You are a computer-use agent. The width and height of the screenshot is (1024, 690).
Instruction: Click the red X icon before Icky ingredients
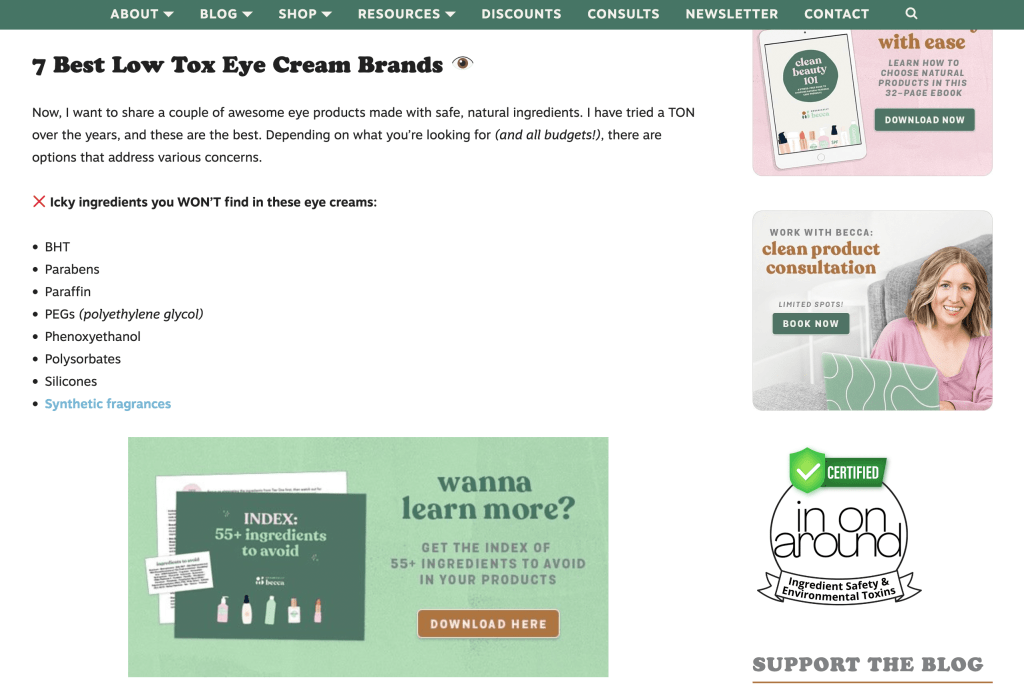39,202
